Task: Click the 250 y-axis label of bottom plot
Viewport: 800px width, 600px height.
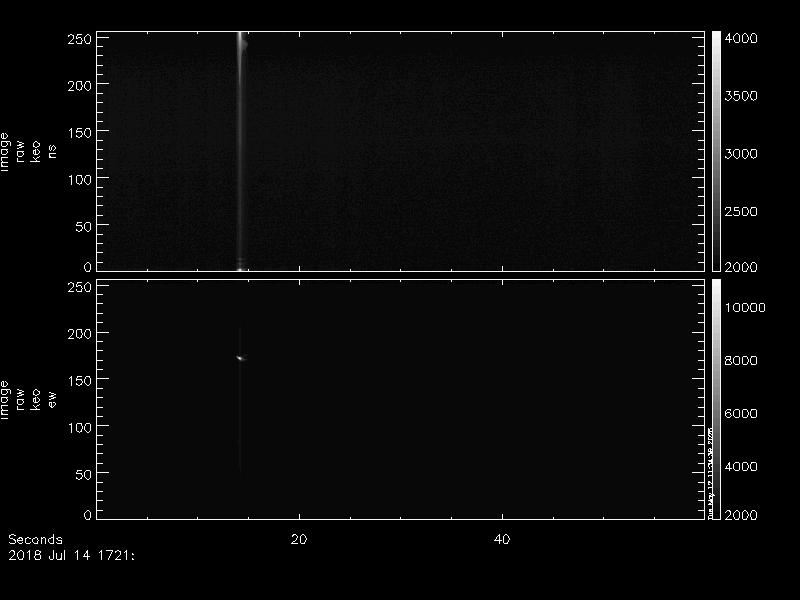Action: tap(79, 287)
